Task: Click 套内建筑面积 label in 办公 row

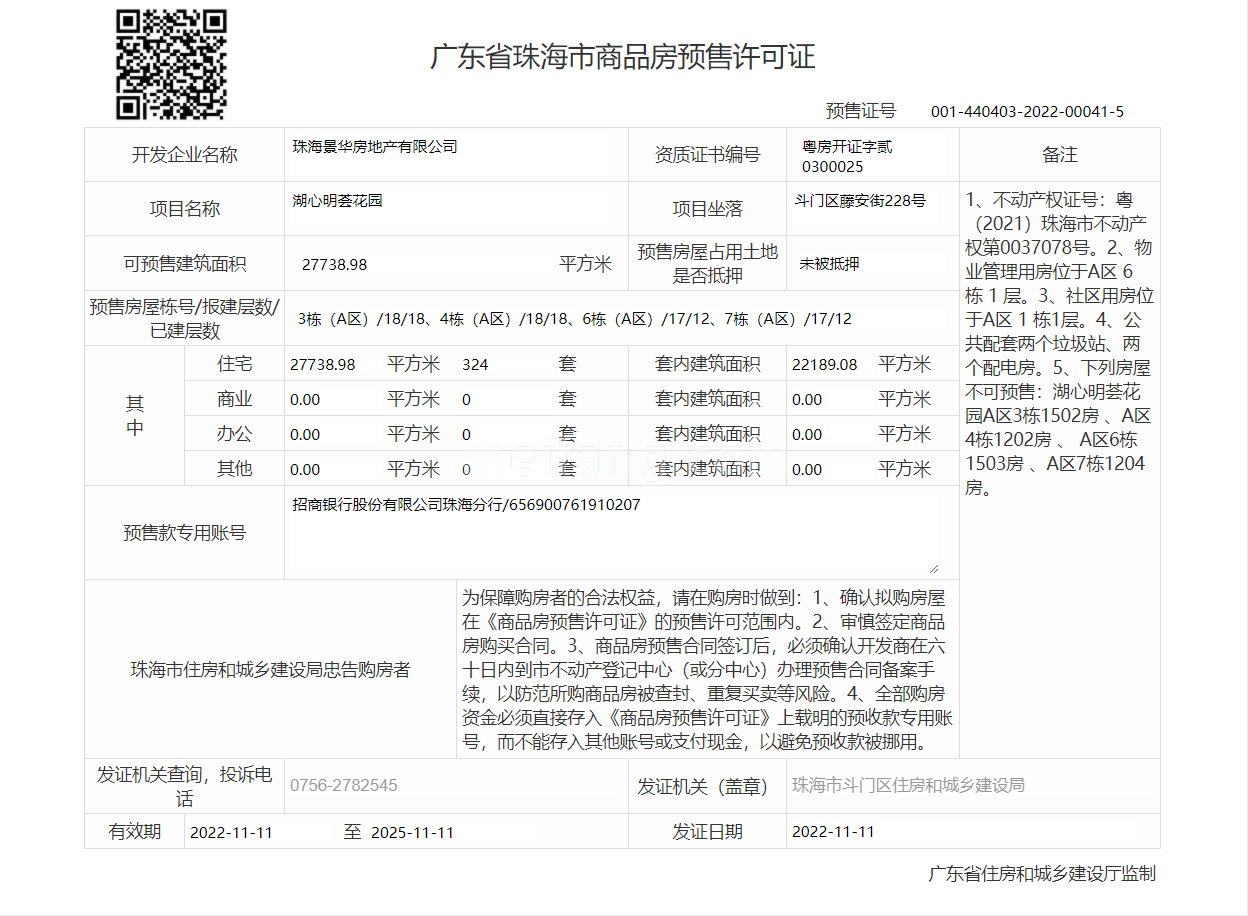Action: click(x=707, y=434)
